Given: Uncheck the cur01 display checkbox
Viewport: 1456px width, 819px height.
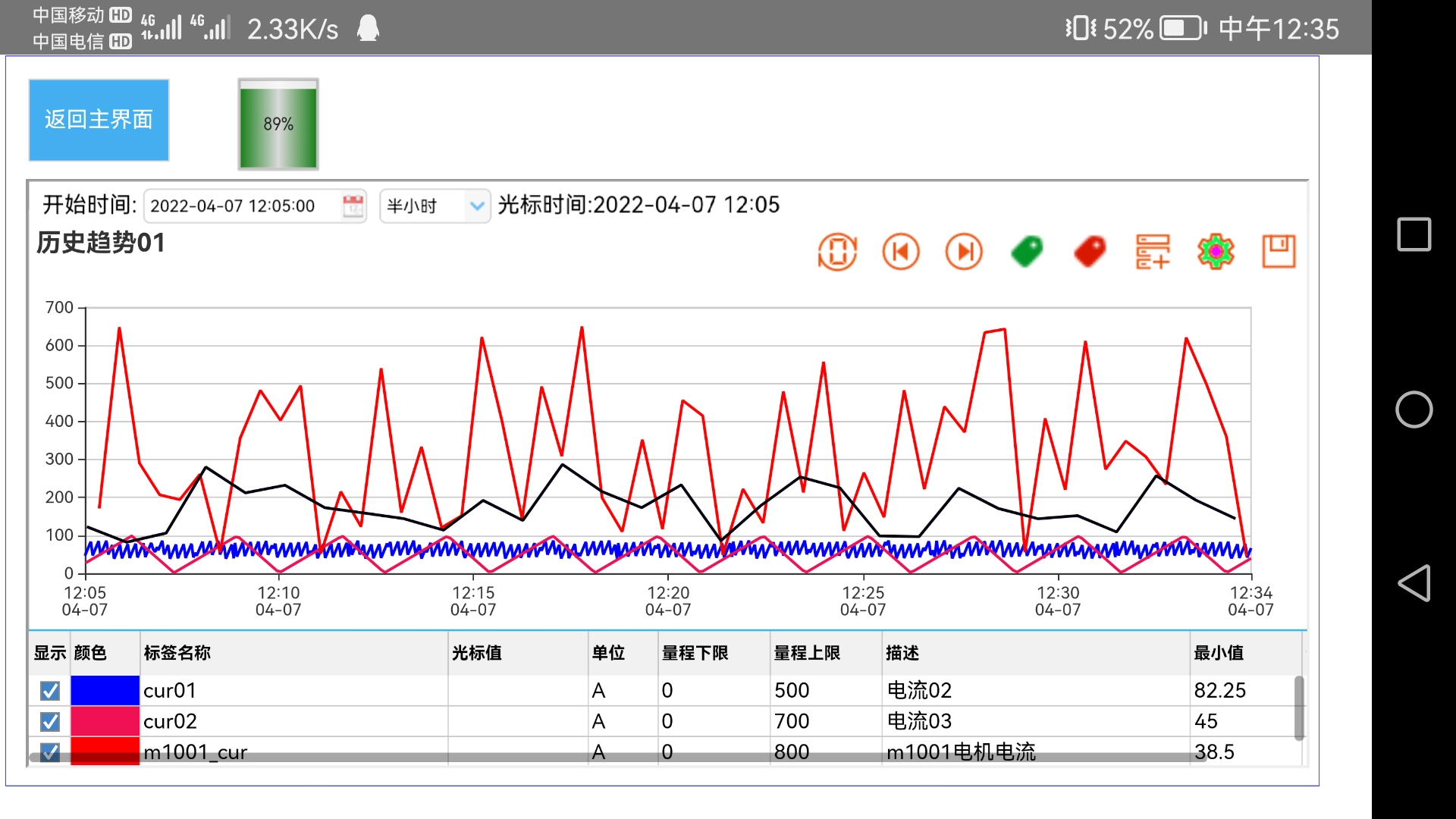Looking at the screenshot, I should [x=50, y=691].
